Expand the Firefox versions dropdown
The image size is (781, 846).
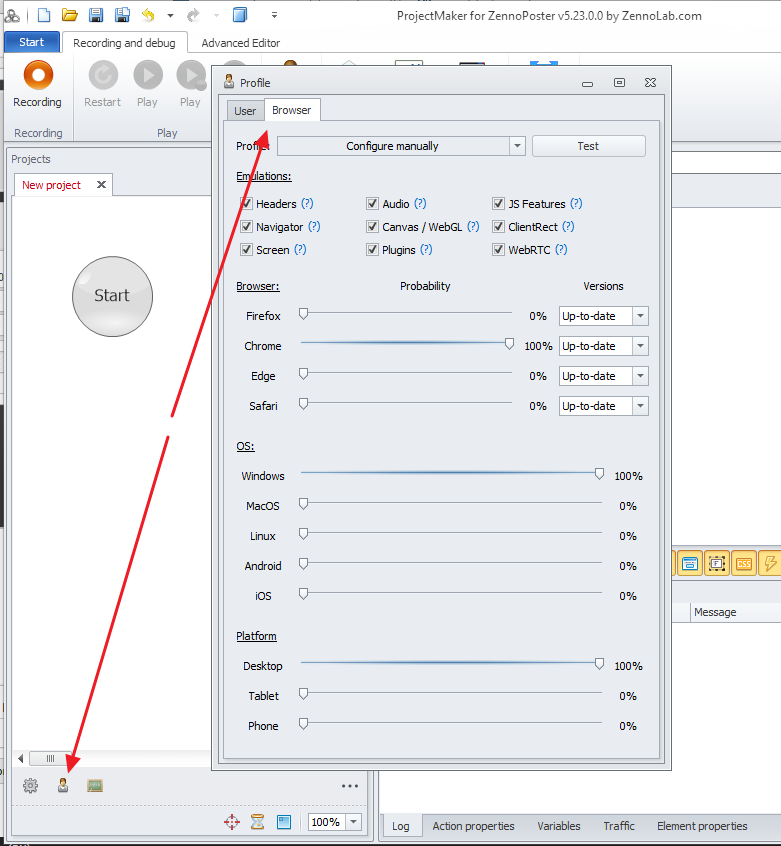point(640,316)
